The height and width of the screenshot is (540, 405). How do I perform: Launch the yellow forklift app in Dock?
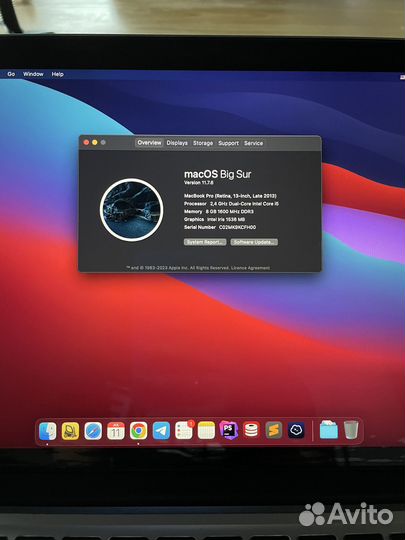tap(70, 431)
